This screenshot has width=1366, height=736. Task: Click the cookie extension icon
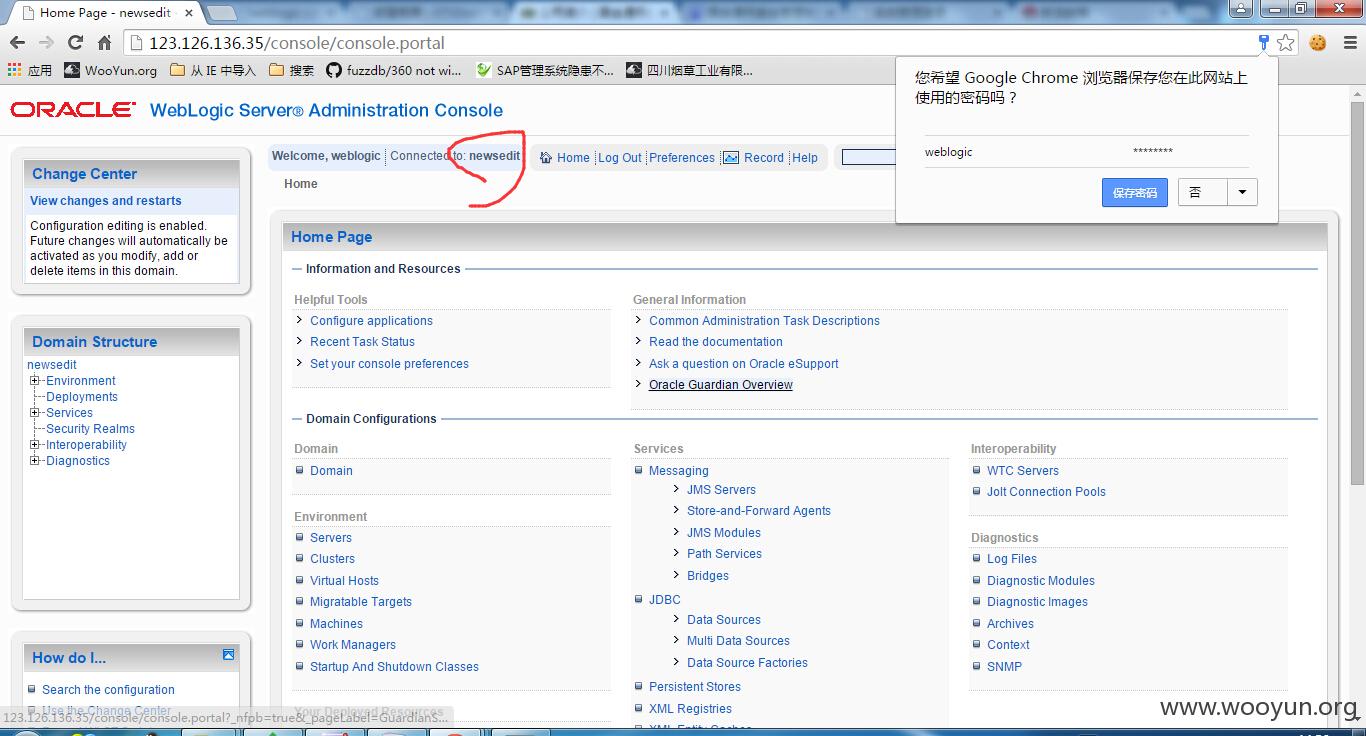(x=1317, y=43)
